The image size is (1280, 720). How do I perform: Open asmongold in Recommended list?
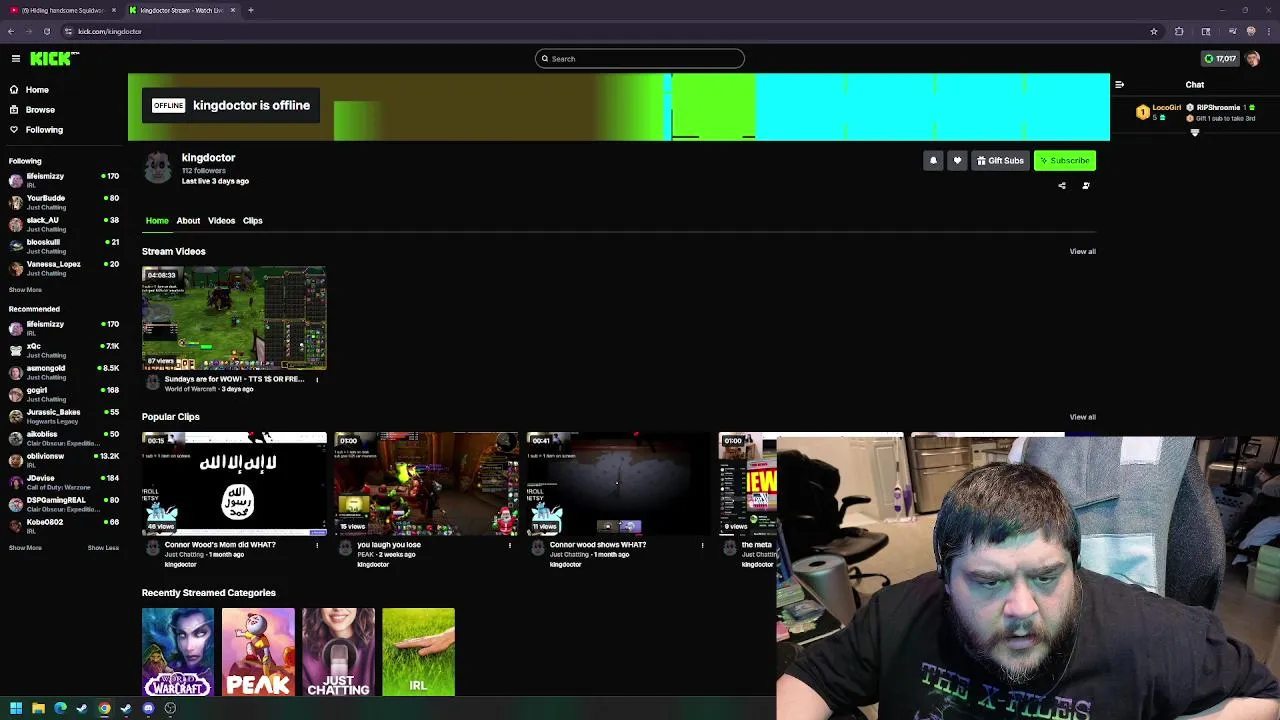coord(63,373)
